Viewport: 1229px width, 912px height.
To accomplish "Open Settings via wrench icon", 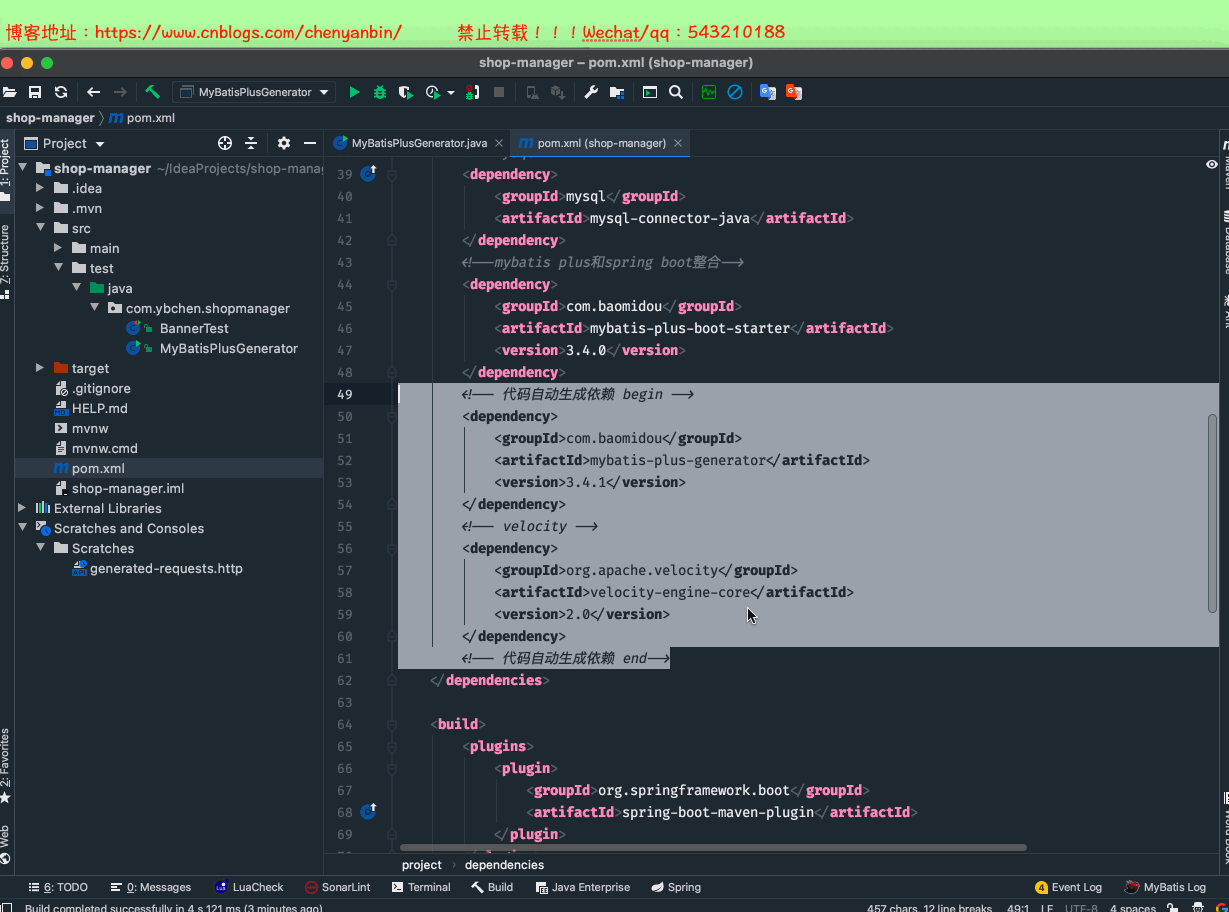I will 591,92.
